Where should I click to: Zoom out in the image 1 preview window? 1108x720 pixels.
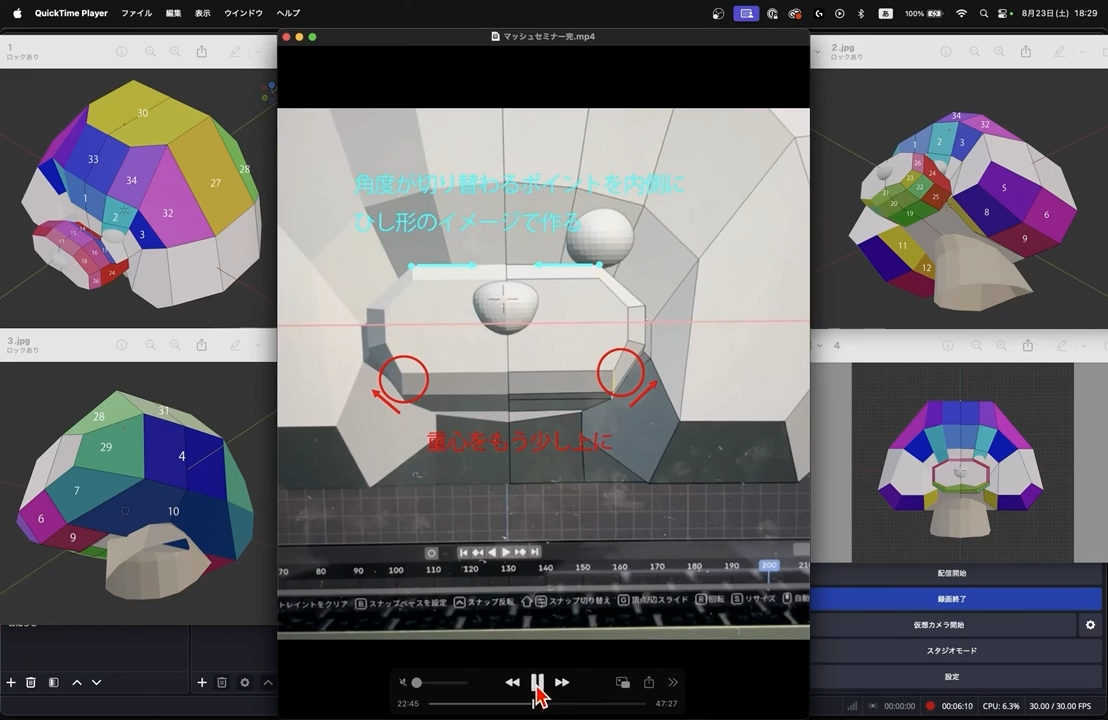pos(150,52)
